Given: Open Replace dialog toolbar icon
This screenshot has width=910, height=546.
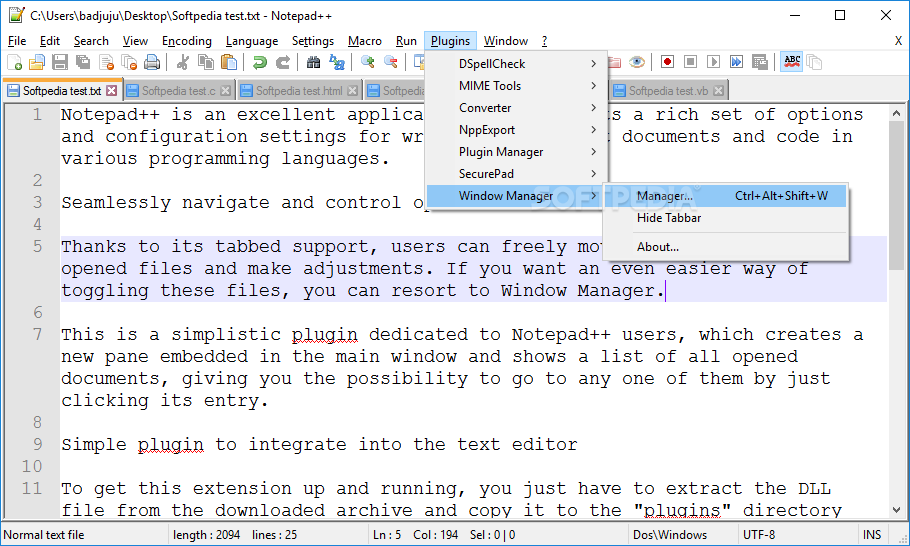Looking at the screenshot, I should point(337,62).
